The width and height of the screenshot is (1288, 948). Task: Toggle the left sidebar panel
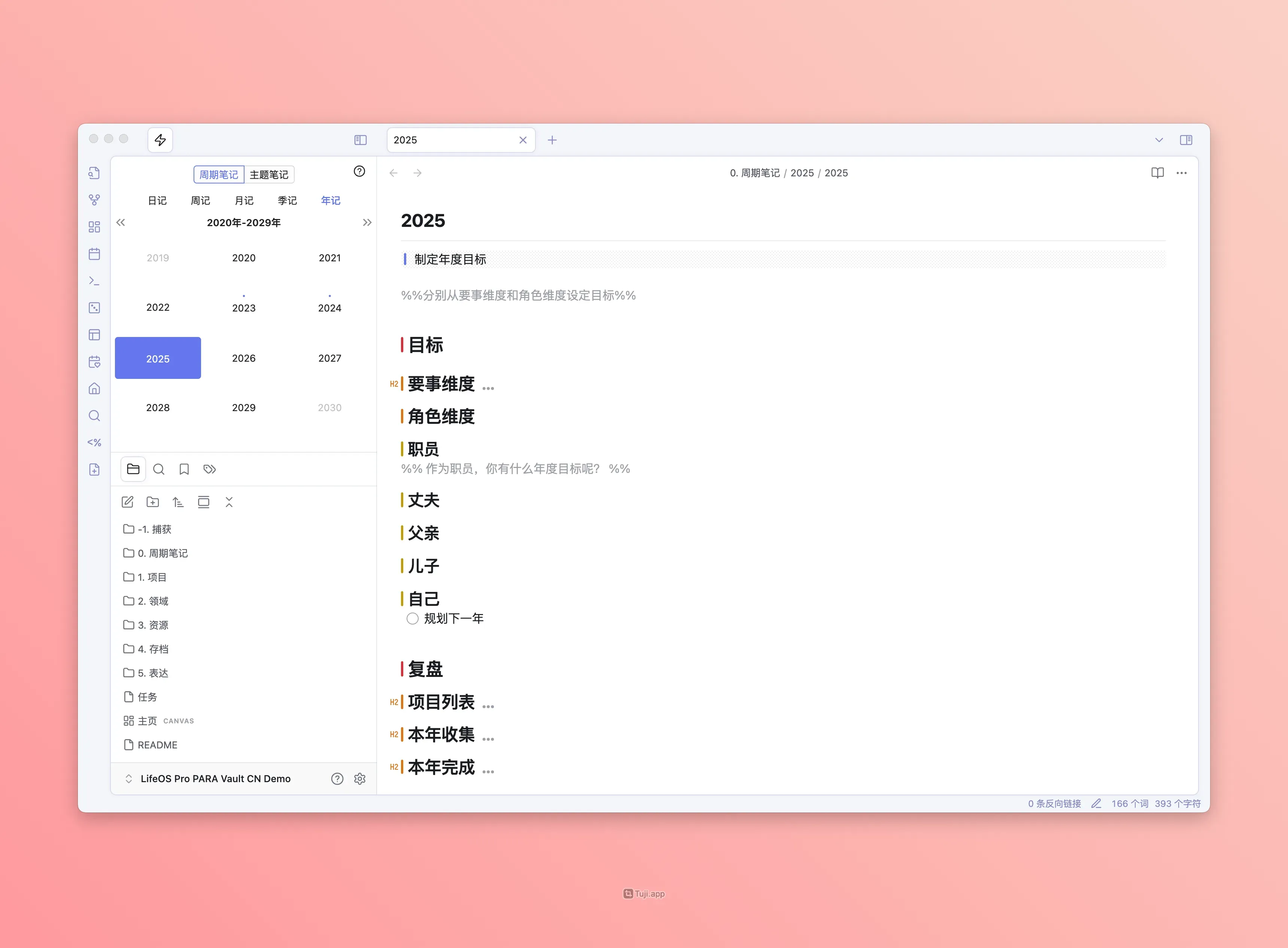tap(360, 140)
